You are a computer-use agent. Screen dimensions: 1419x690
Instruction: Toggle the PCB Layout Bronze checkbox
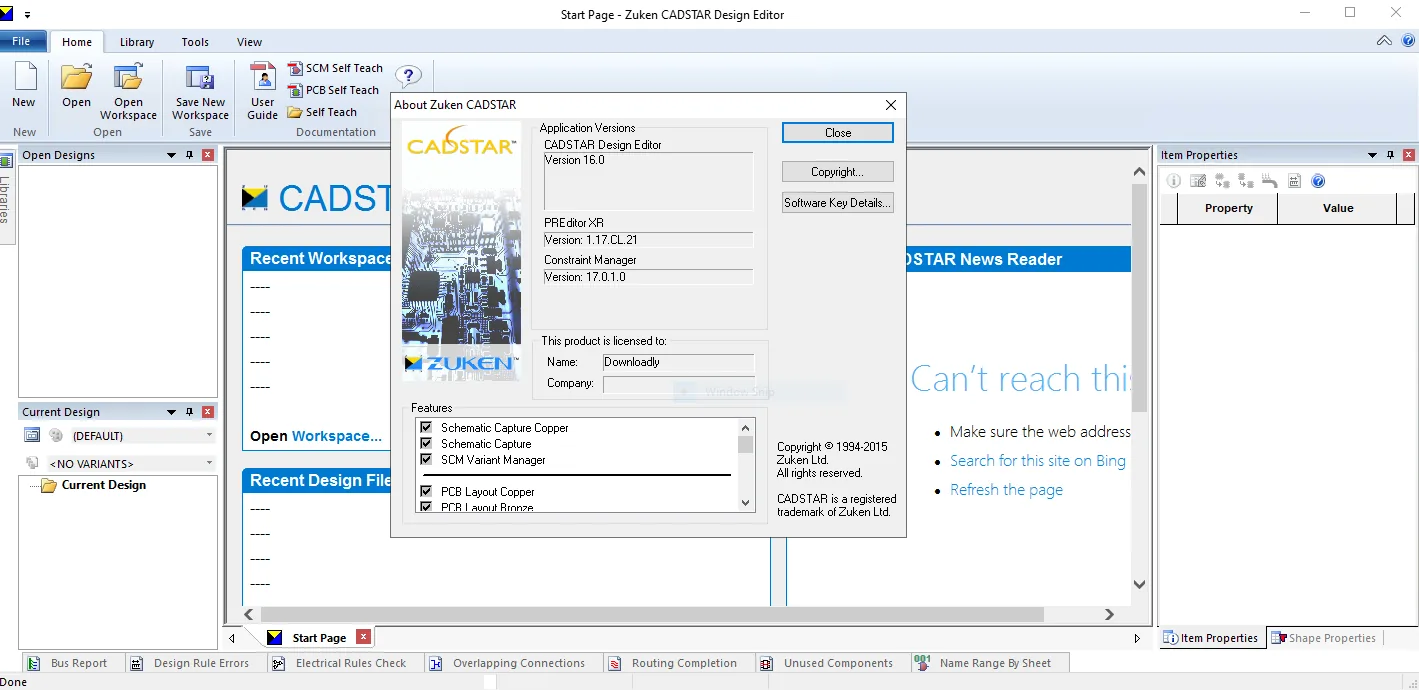pyautogui.click(x=426, y=507)
